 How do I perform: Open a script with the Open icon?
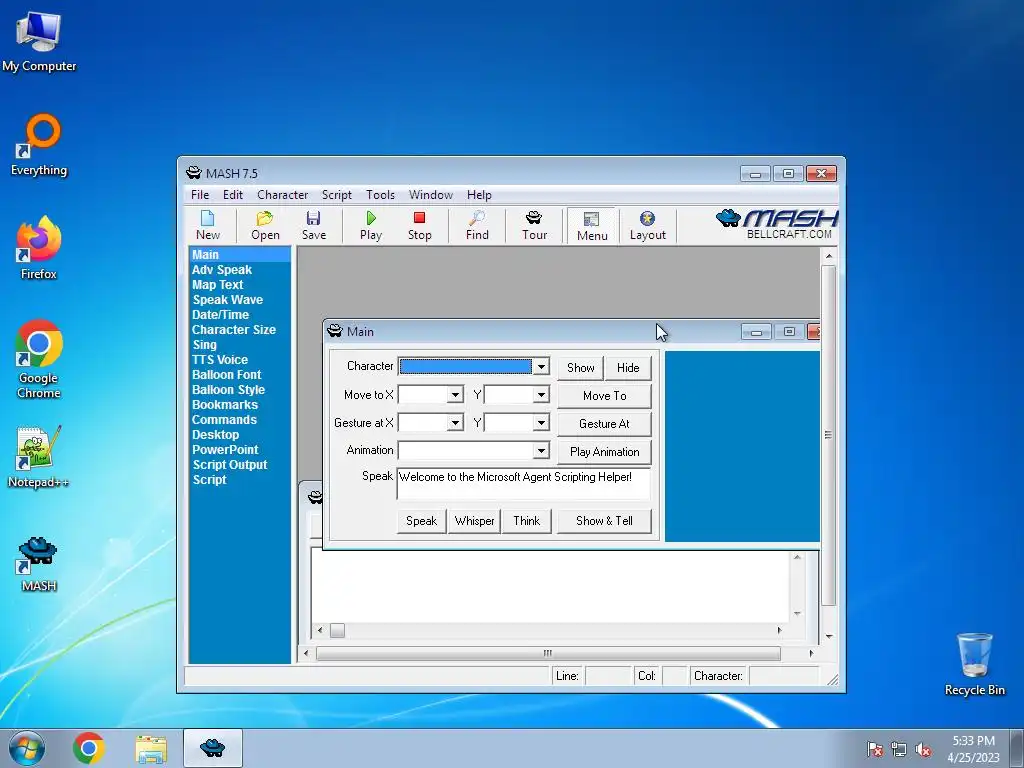pos(265,226)
